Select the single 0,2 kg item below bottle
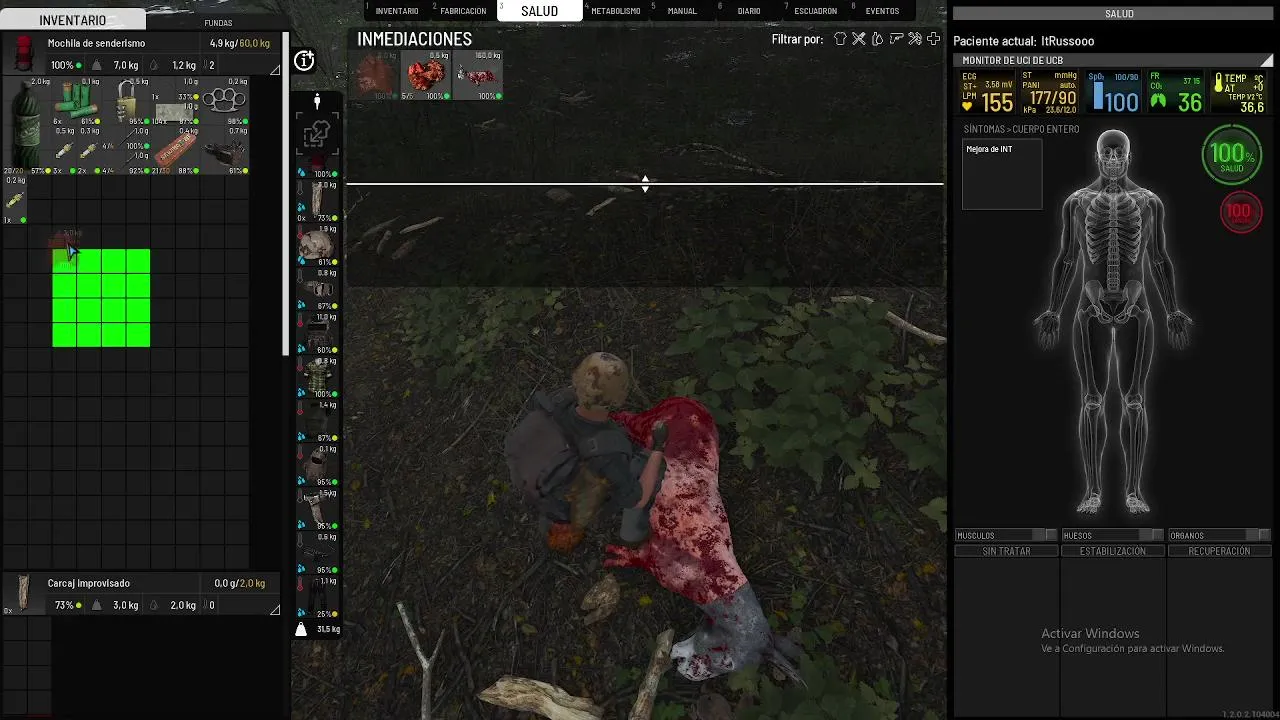Image resolution: width=1280 pixels, height=720 pixels. pyautogui.click(x=15, y=200)
